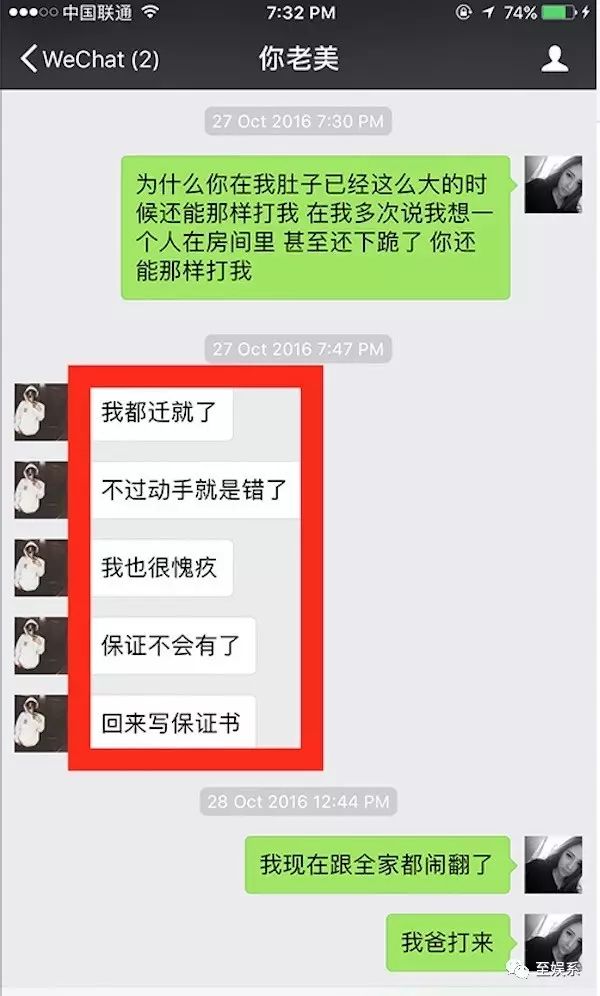
Task: Tap avatar beside 我现在跟全家都闹翻了
Action: pyautogui.click(x=553, y=865)
